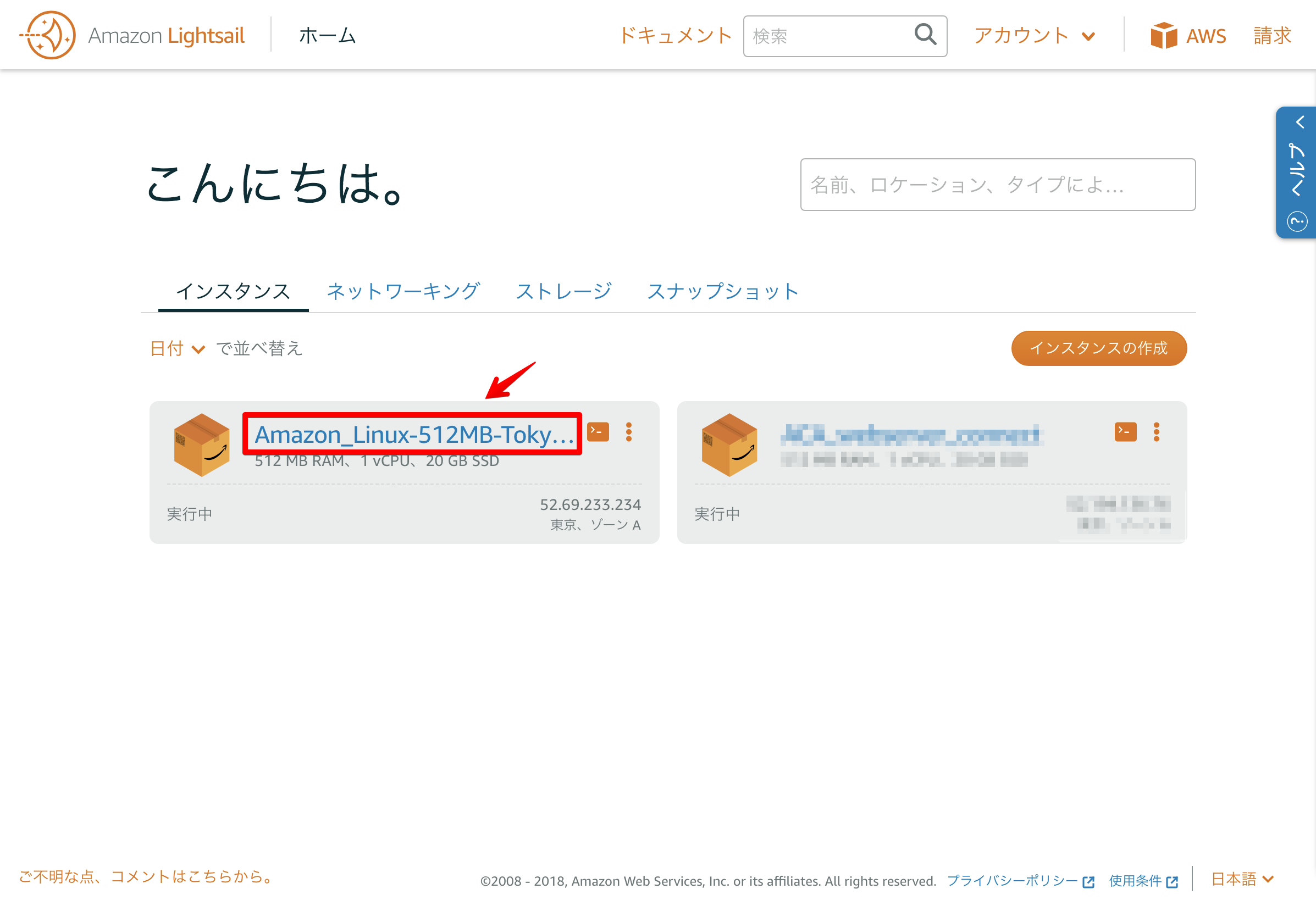The image size is (1316, 900).
Task: Open the blurred-name instance link
Action: pos(911,435)
